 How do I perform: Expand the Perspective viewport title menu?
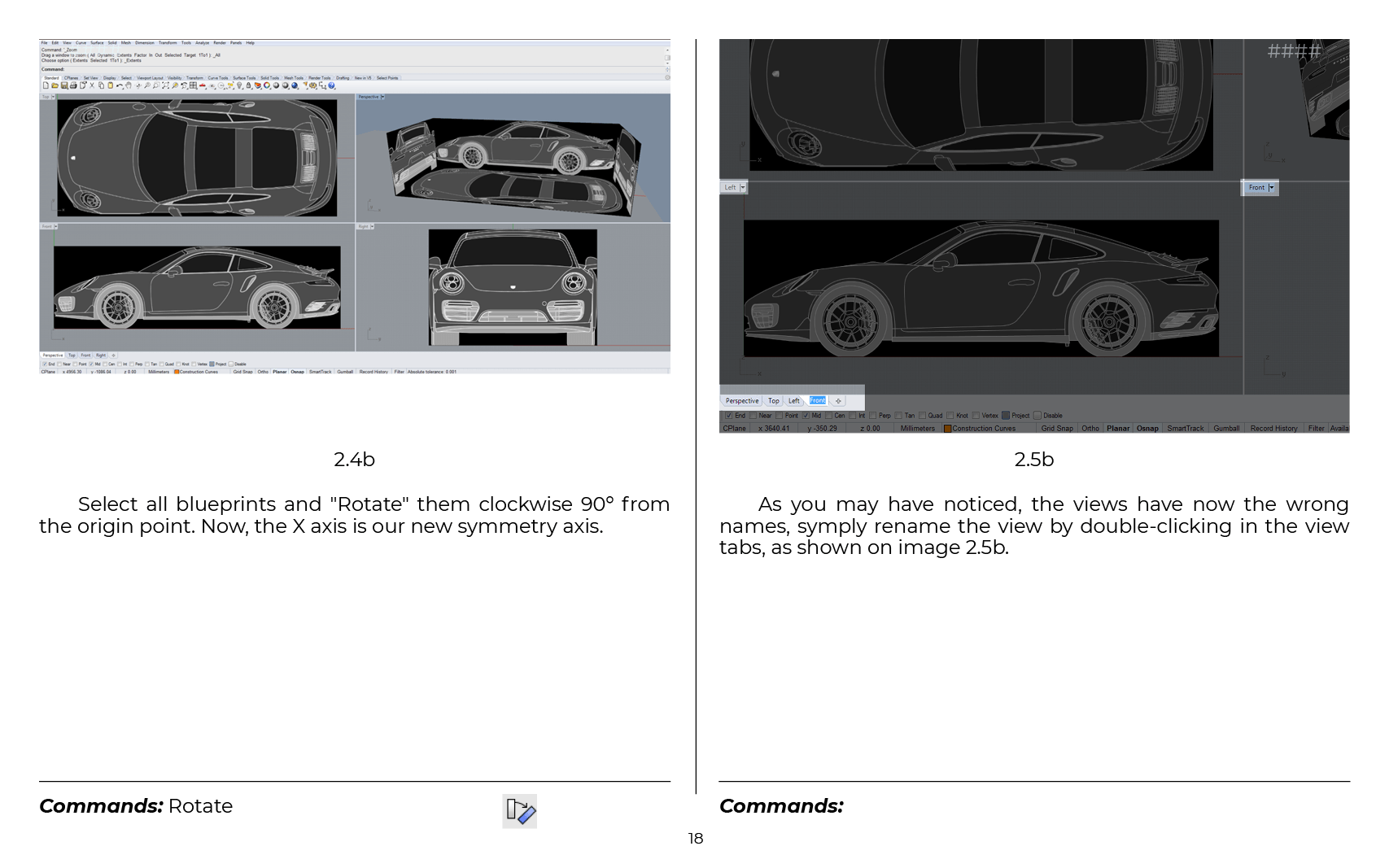click(x=382, y=97)
